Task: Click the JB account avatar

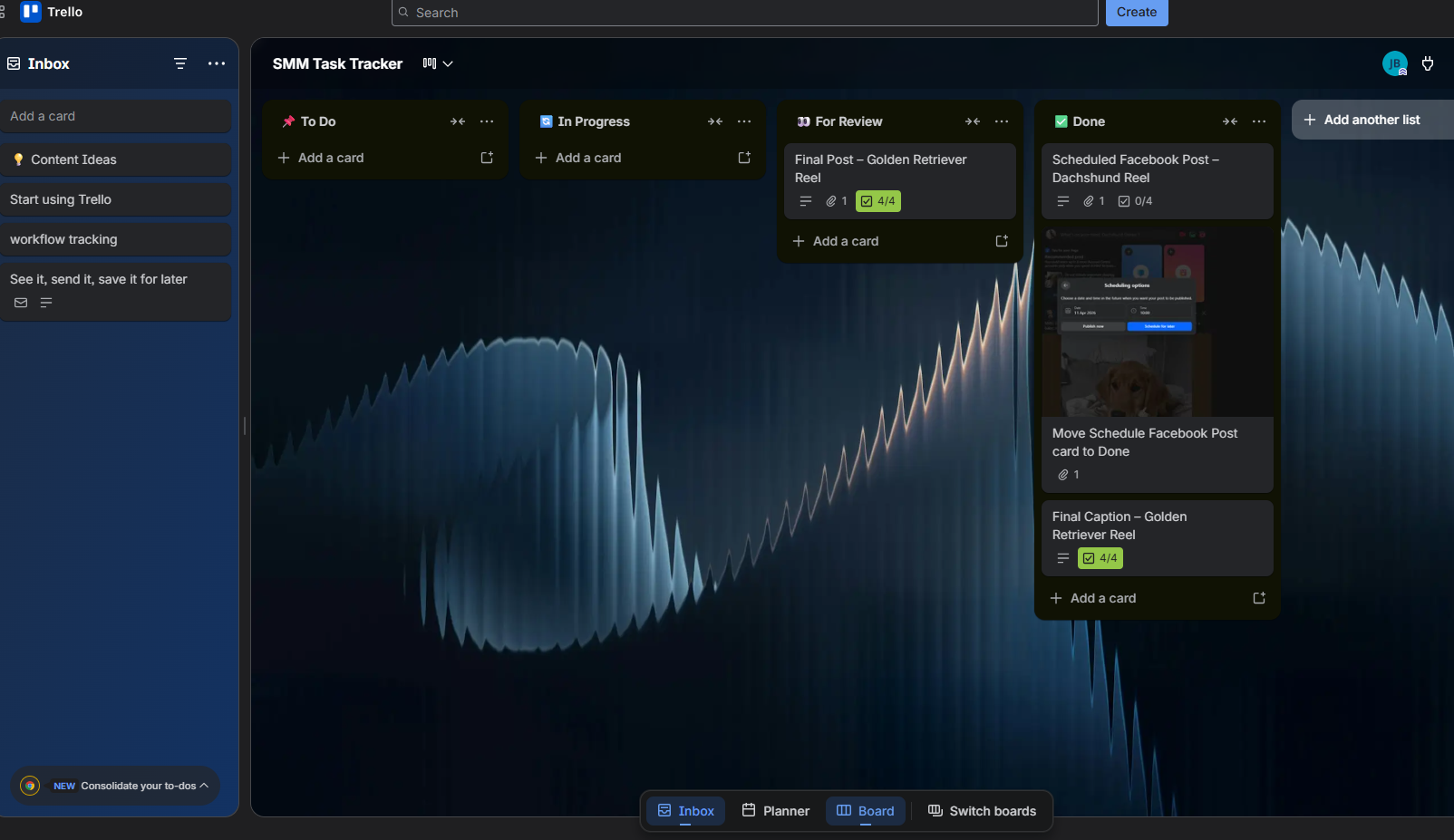Action: click(x=1394, y=63)
